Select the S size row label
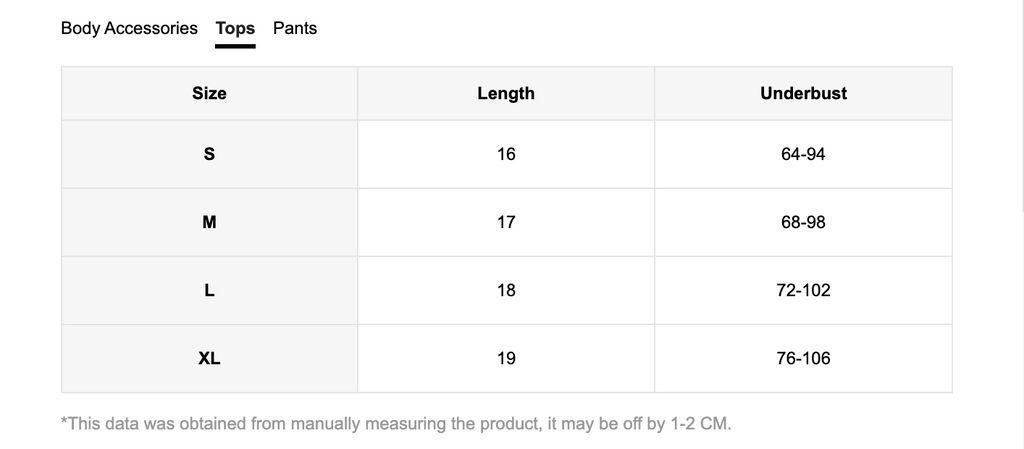 [x=209, y=154]
